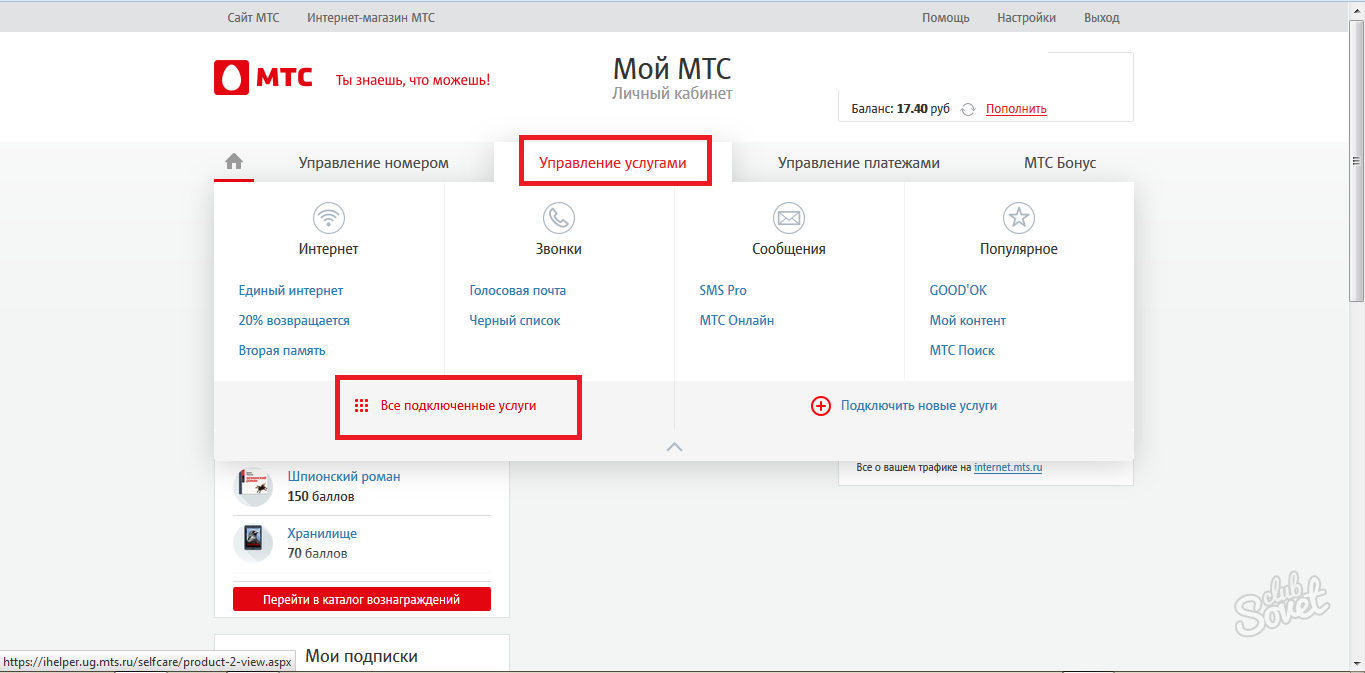Open the Черный список service
Viewport: 1365px width, 673px height.
pyautogui.click(x=515, y=320)
